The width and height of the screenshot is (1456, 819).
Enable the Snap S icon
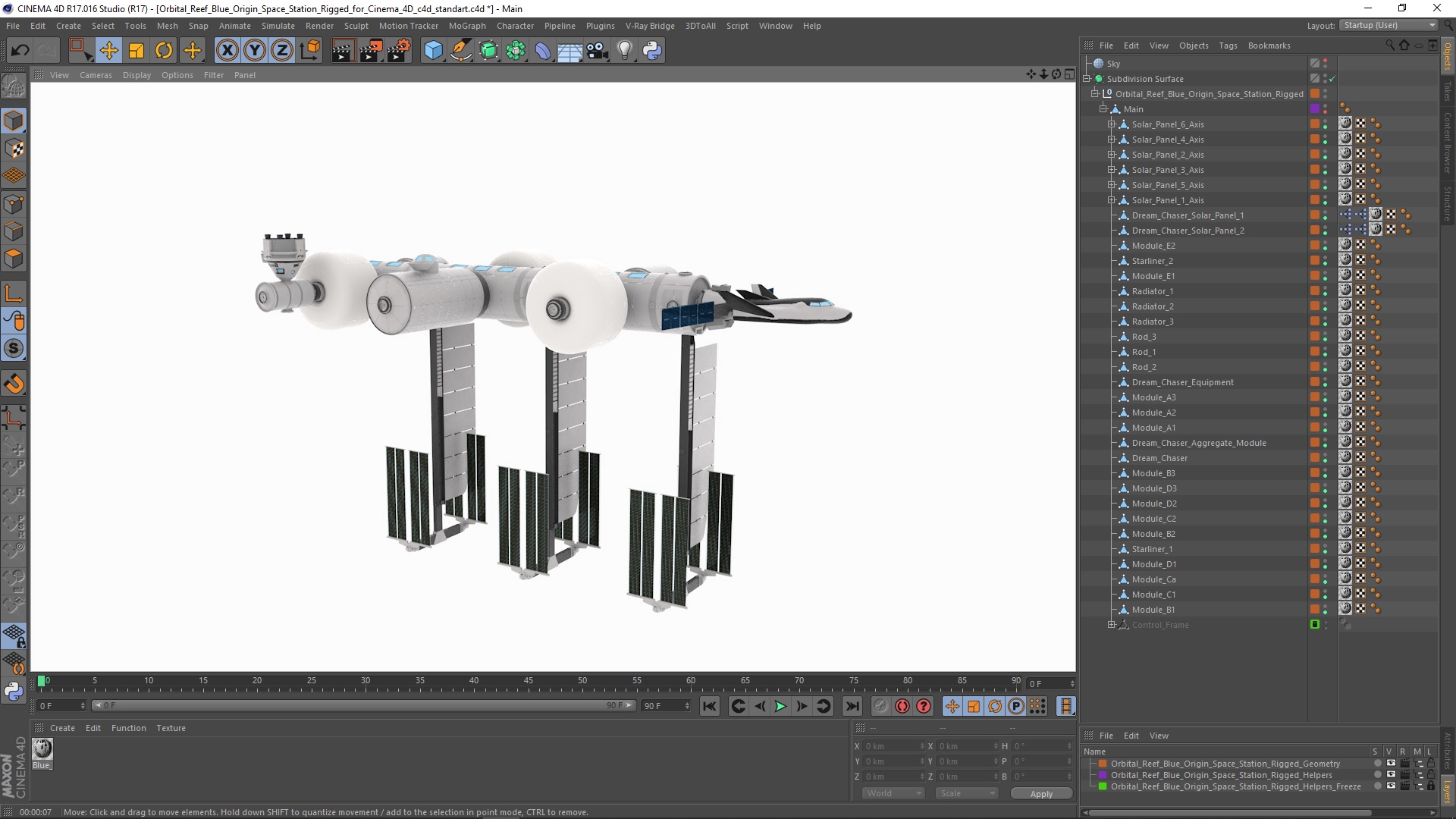point(14,349)
